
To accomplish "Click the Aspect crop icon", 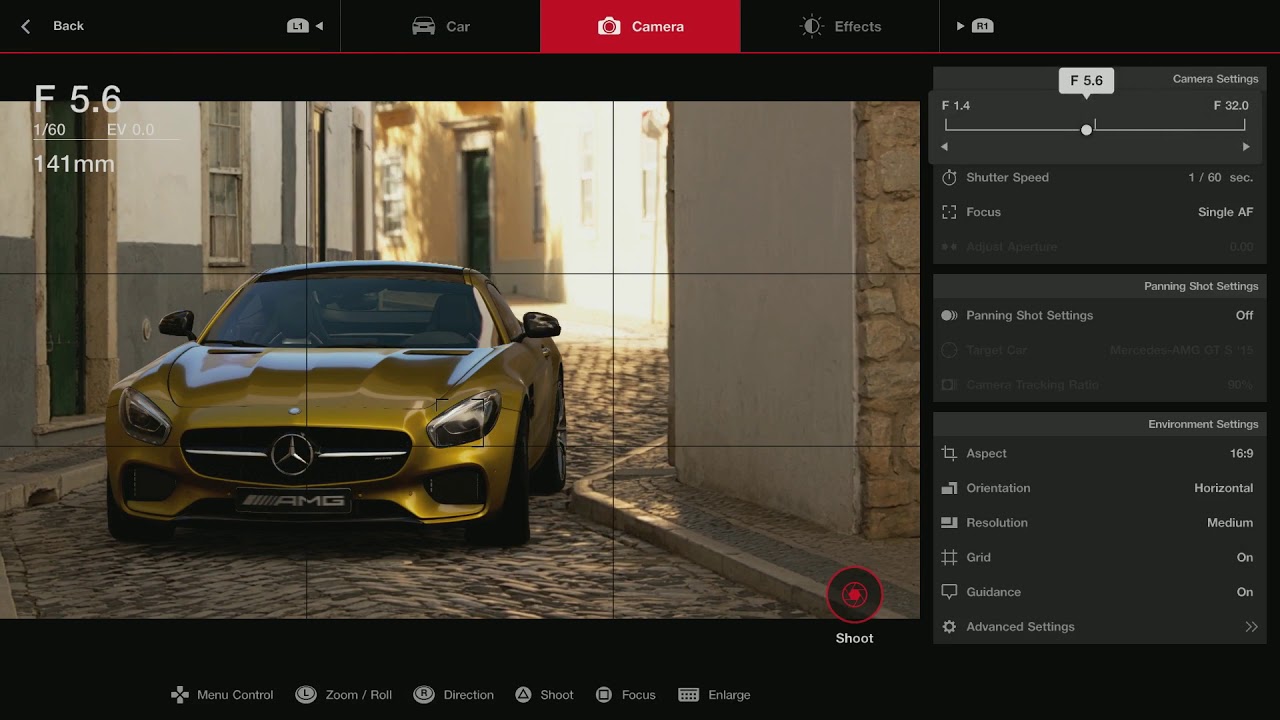I will [949, 453].
